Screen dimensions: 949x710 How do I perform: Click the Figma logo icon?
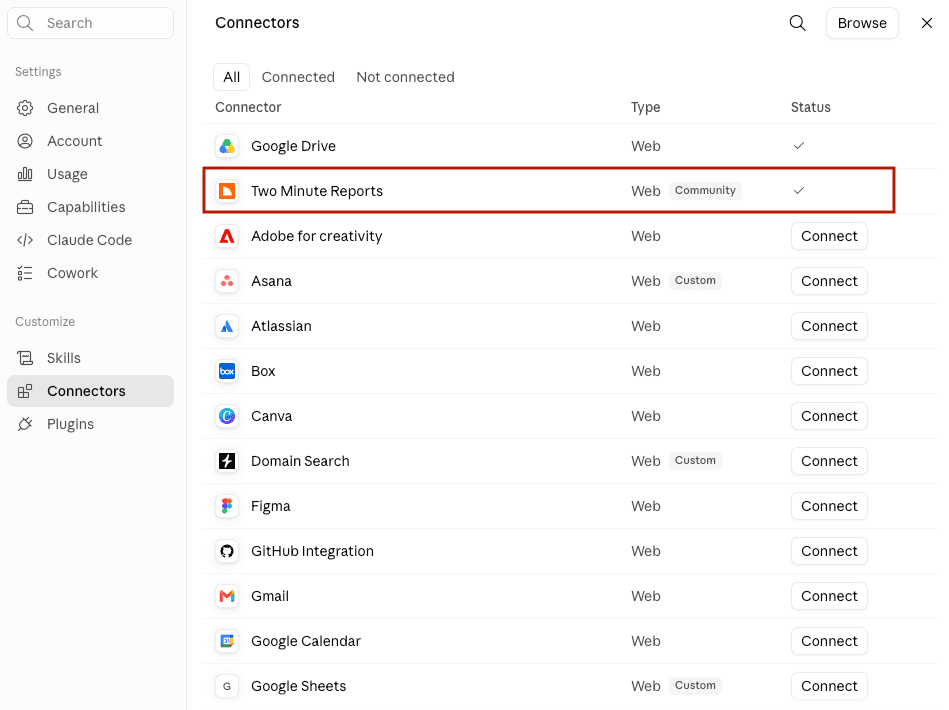point(227,506)
